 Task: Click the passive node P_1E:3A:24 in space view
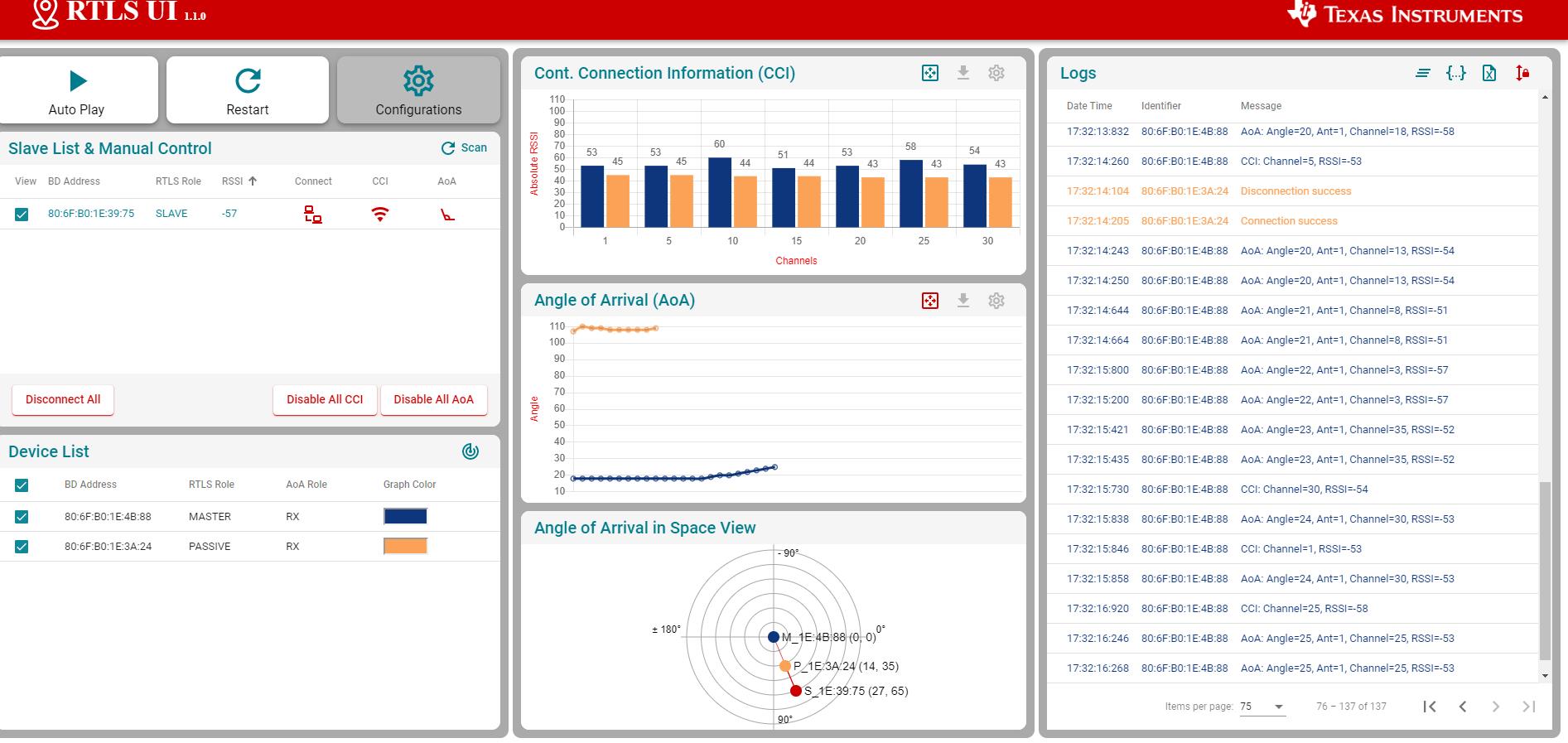784,666
